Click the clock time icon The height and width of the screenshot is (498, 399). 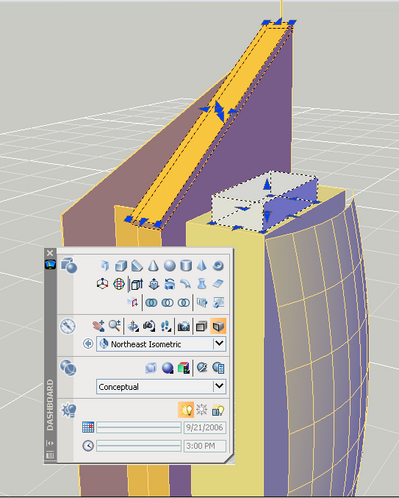[x=88, y=446]
